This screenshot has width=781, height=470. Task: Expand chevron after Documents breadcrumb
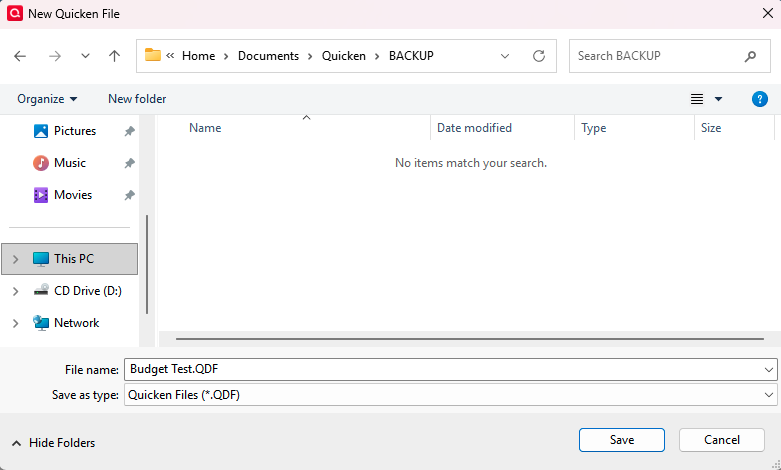(x=310, y=56)
